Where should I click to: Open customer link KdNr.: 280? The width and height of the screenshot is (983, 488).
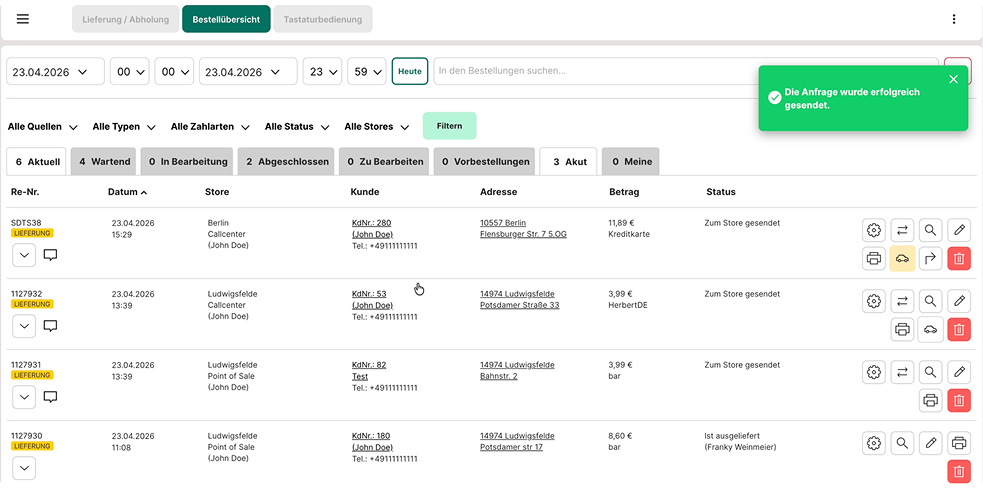372,223
